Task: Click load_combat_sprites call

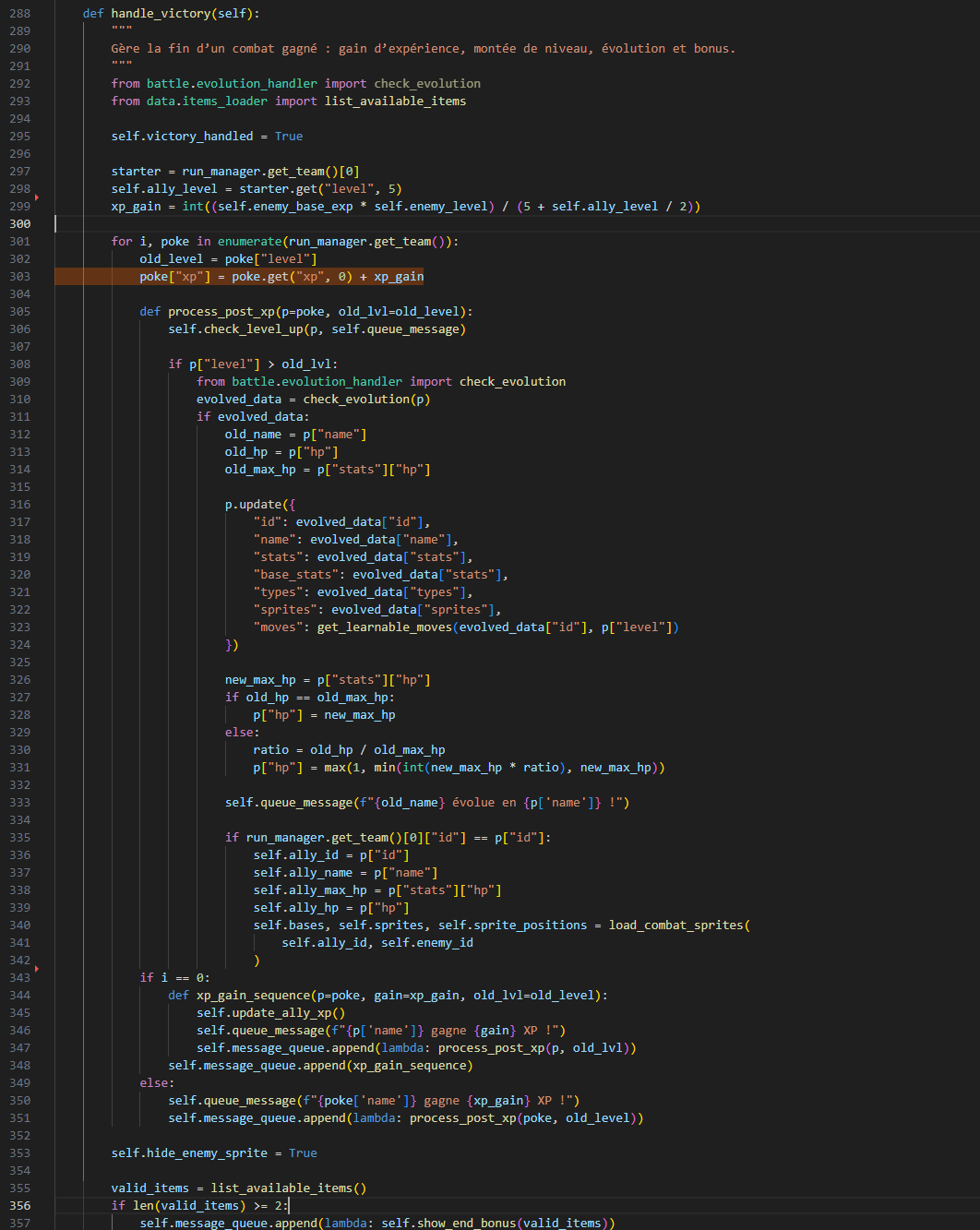Action: 679,925
